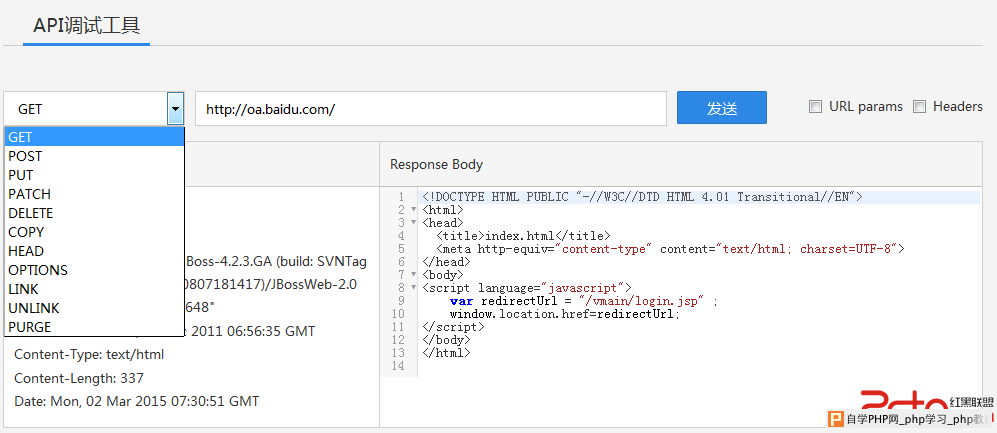
Task: Select COPY in the method list
Action: pos(94,232)
